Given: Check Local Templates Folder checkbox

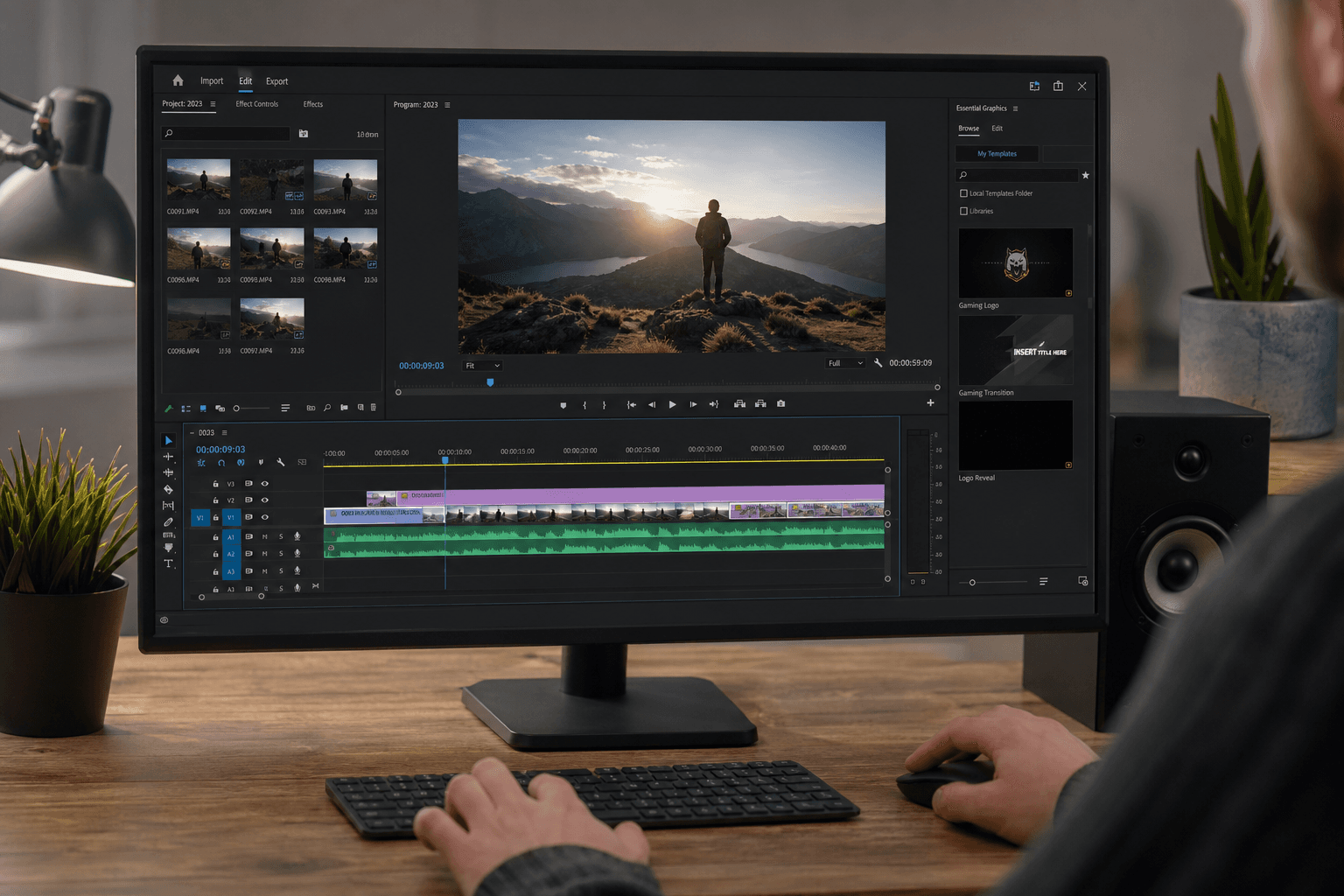Looking at the screenshot, I should tap(963, 193).
